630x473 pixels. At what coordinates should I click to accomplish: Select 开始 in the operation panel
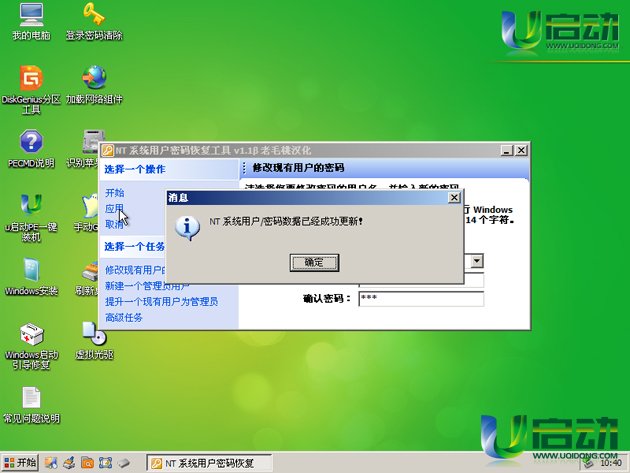[x=115, y=193]
